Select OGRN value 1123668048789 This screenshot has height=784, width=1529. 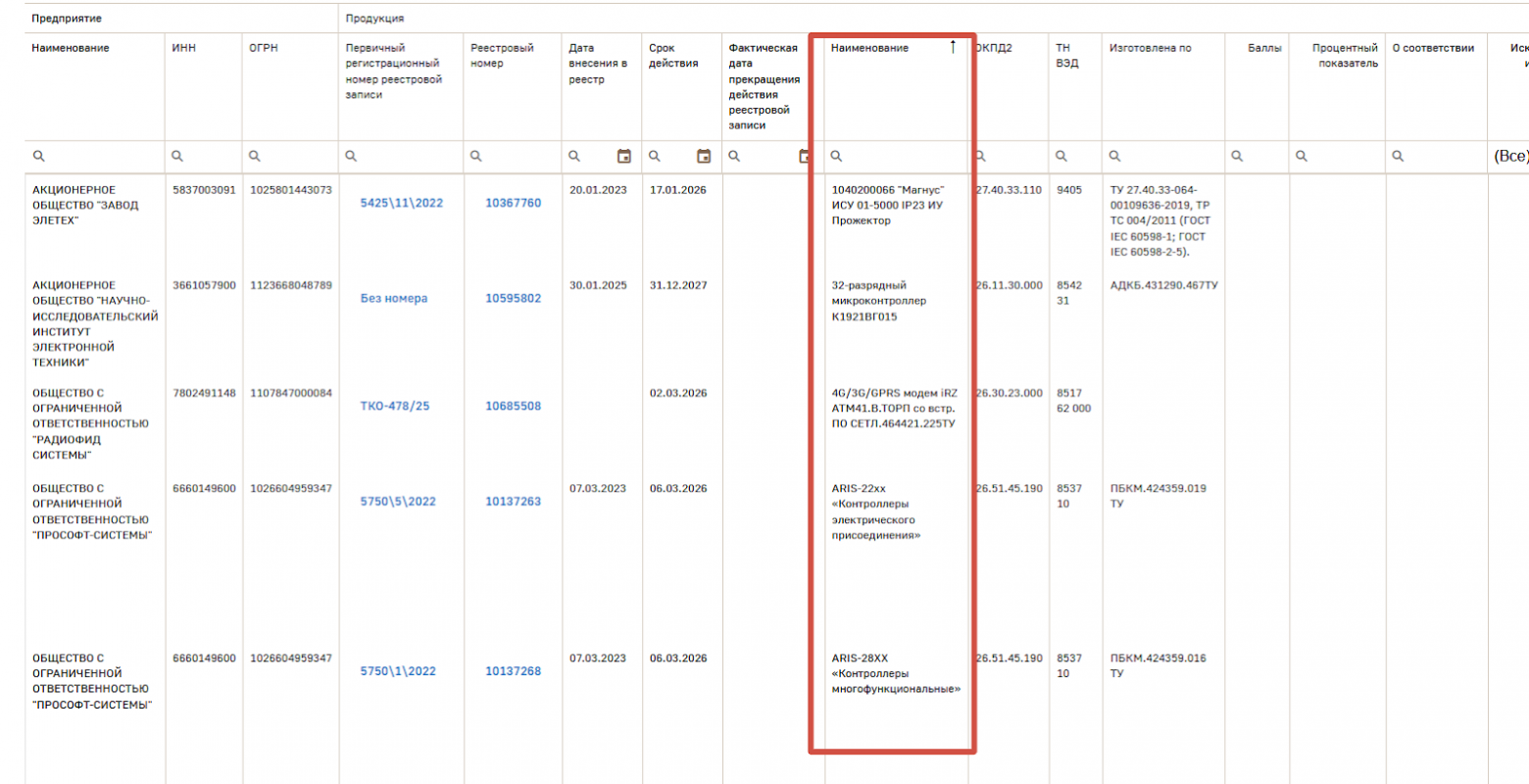pyautogui.click(x=291, y=285)
